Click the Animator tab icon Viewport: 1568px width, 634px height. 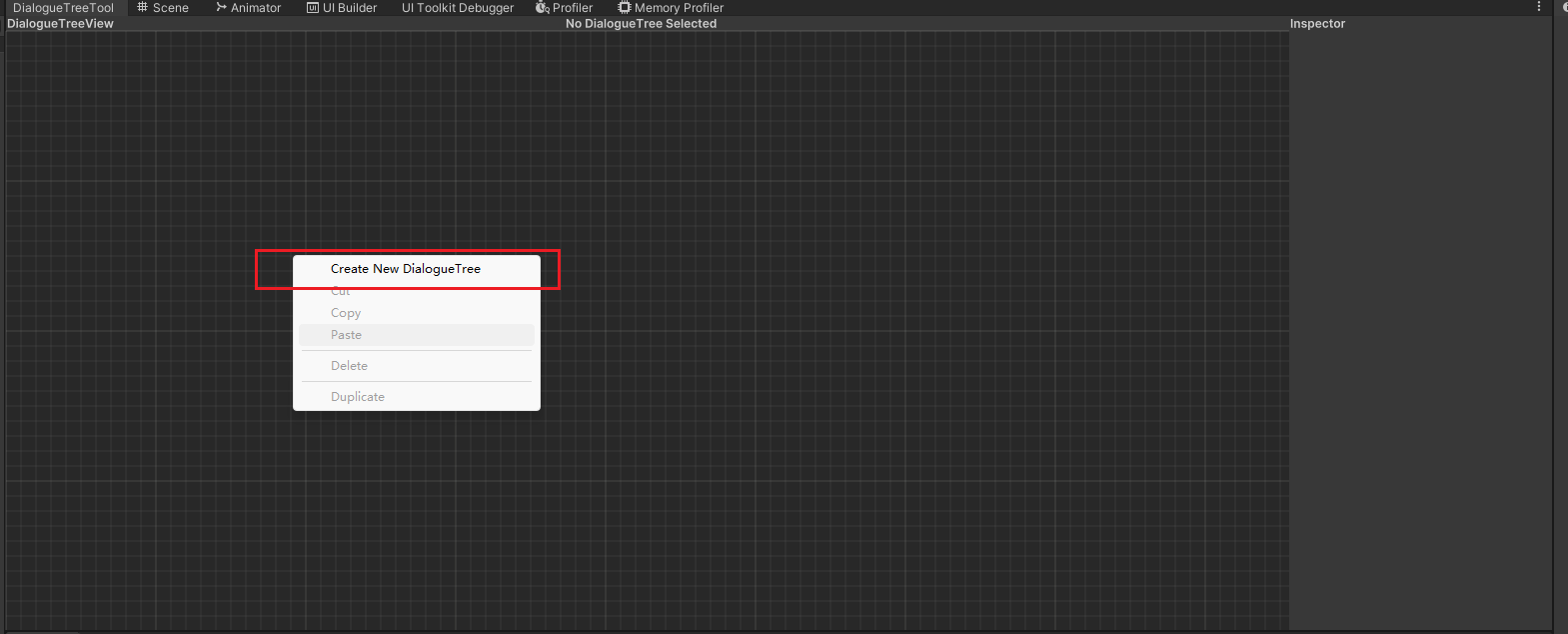221,7
